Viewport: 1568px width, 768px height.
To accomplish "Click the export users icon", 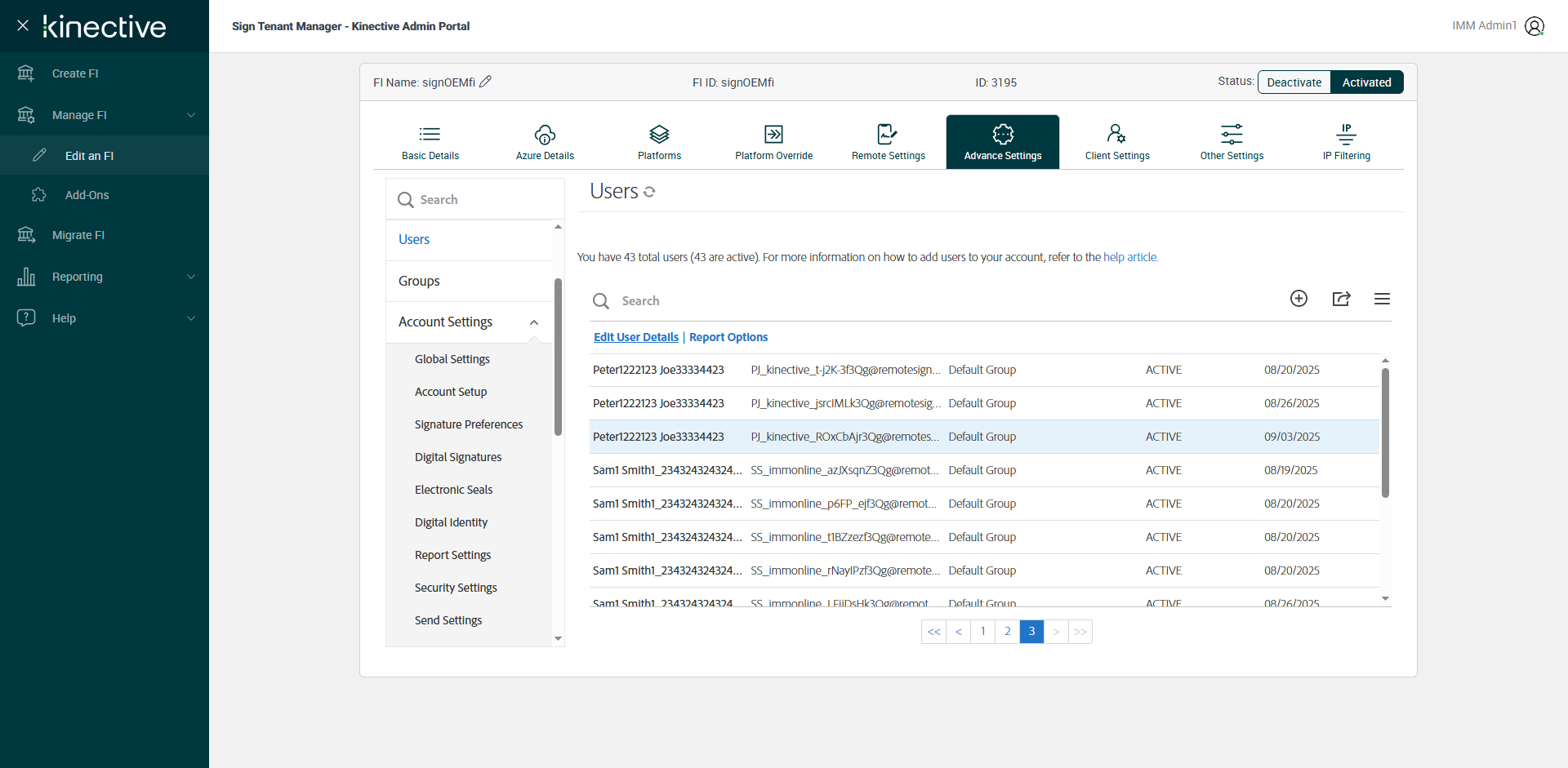I will (x=1341, y=299).
